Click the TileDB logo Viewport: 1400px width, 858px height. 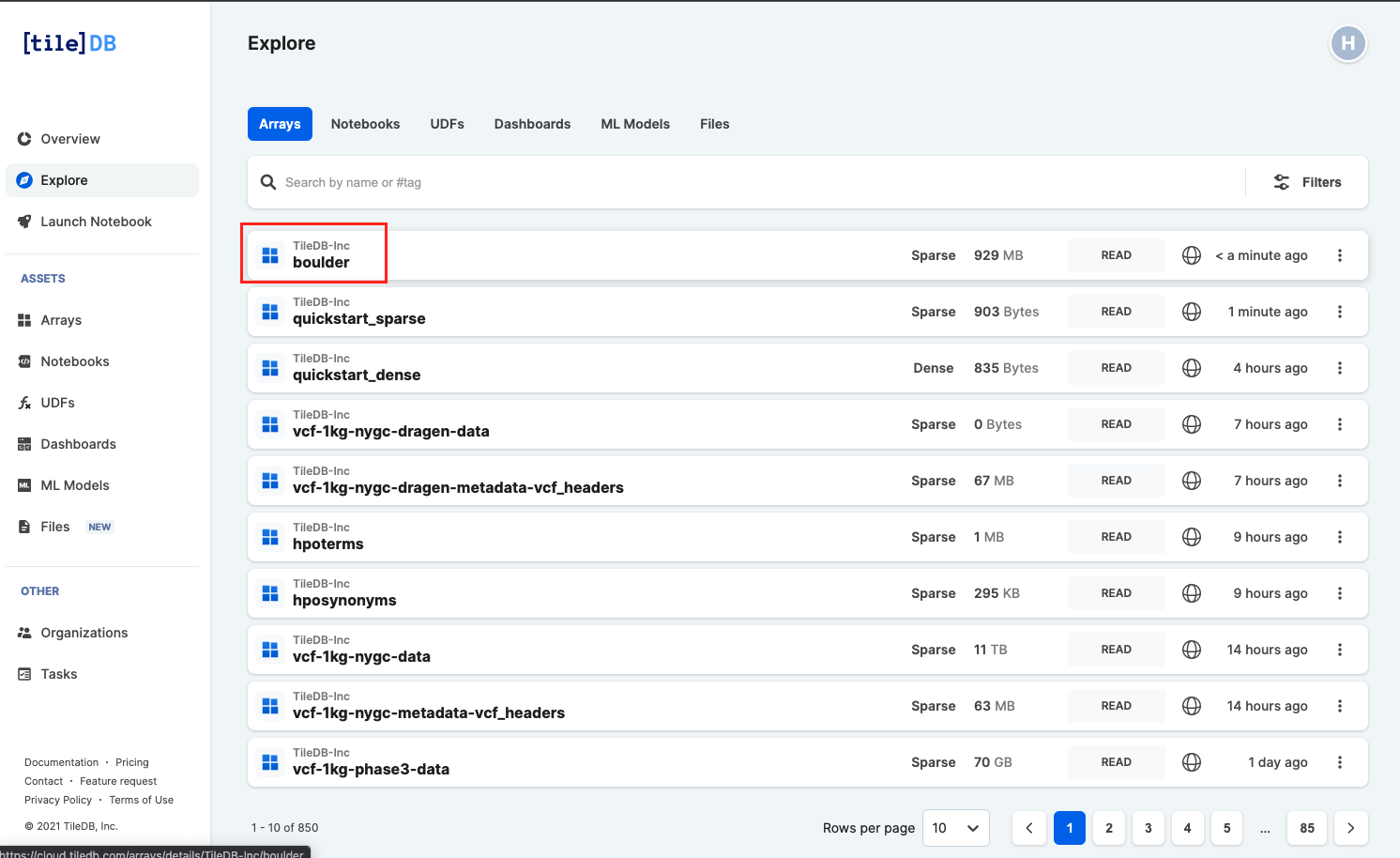pos(69,43)
